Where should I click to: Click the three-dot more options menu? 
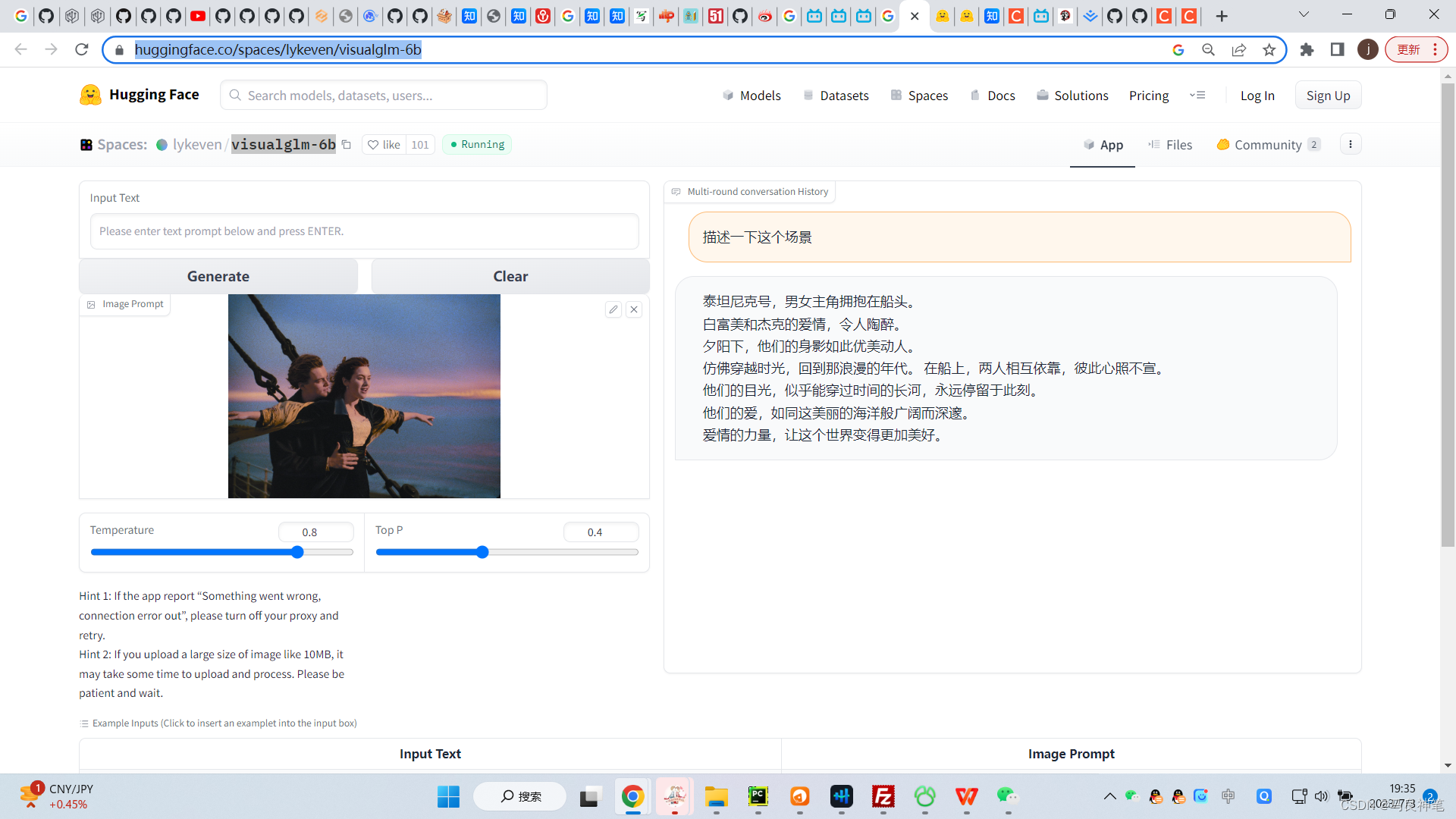point(1350,144)
